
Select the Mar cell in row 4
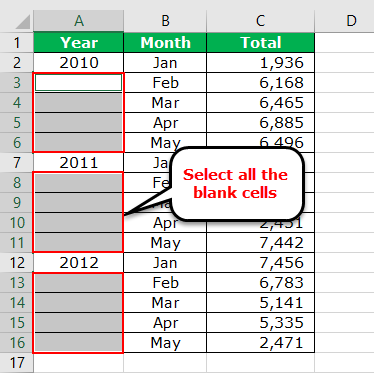(x=165, y=103)
